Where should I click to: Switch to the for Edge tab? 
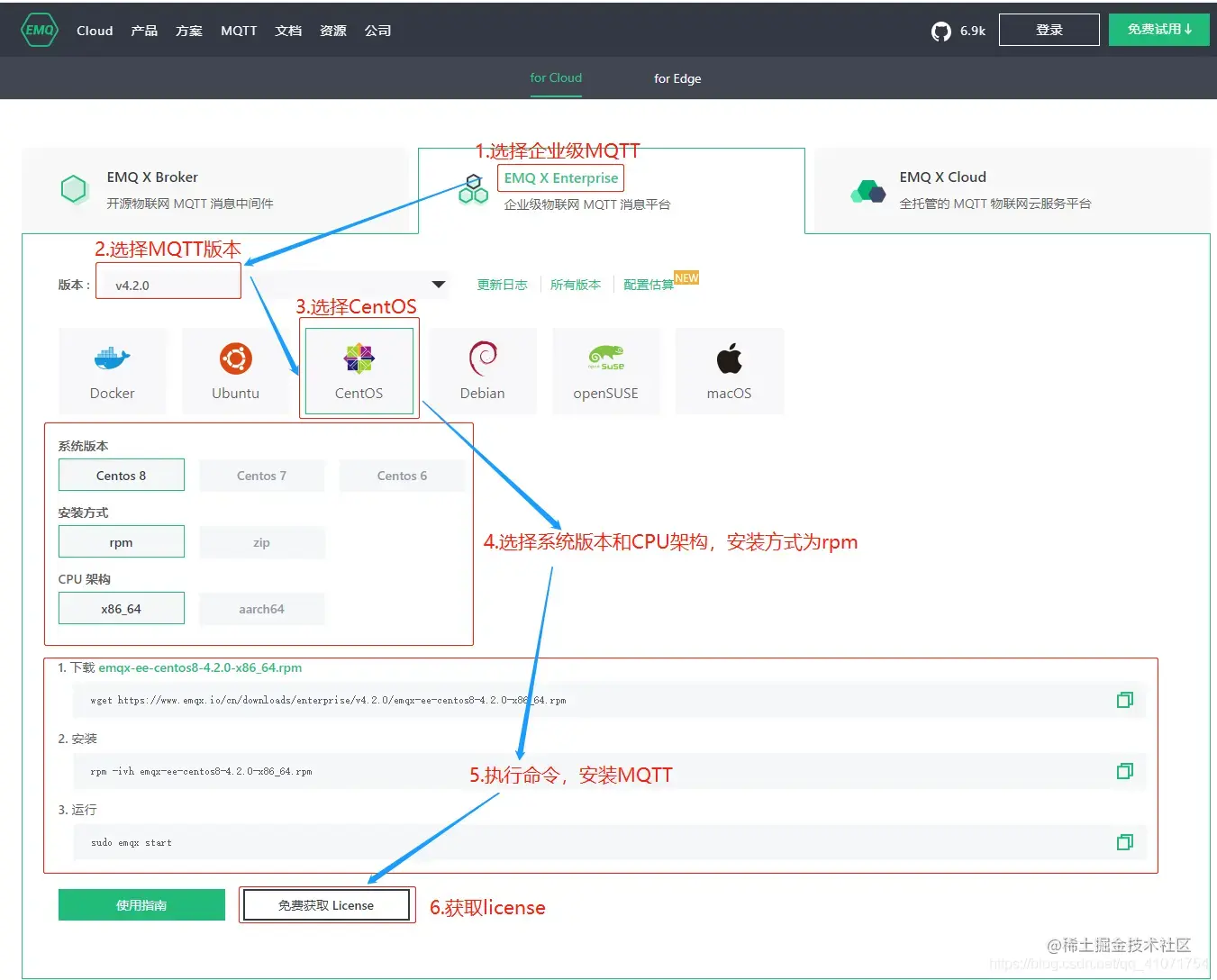click(677, 78)
